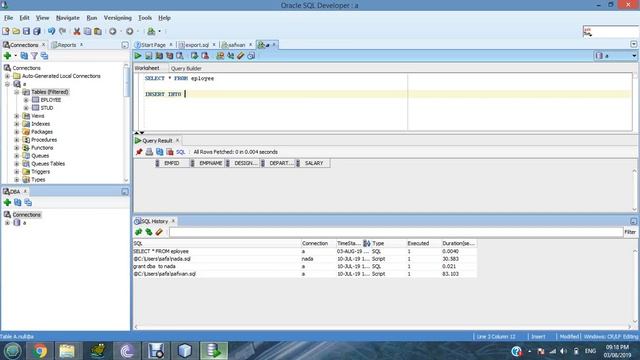Select the Packages tree item

pyautogui.click(x=42, y=132)
